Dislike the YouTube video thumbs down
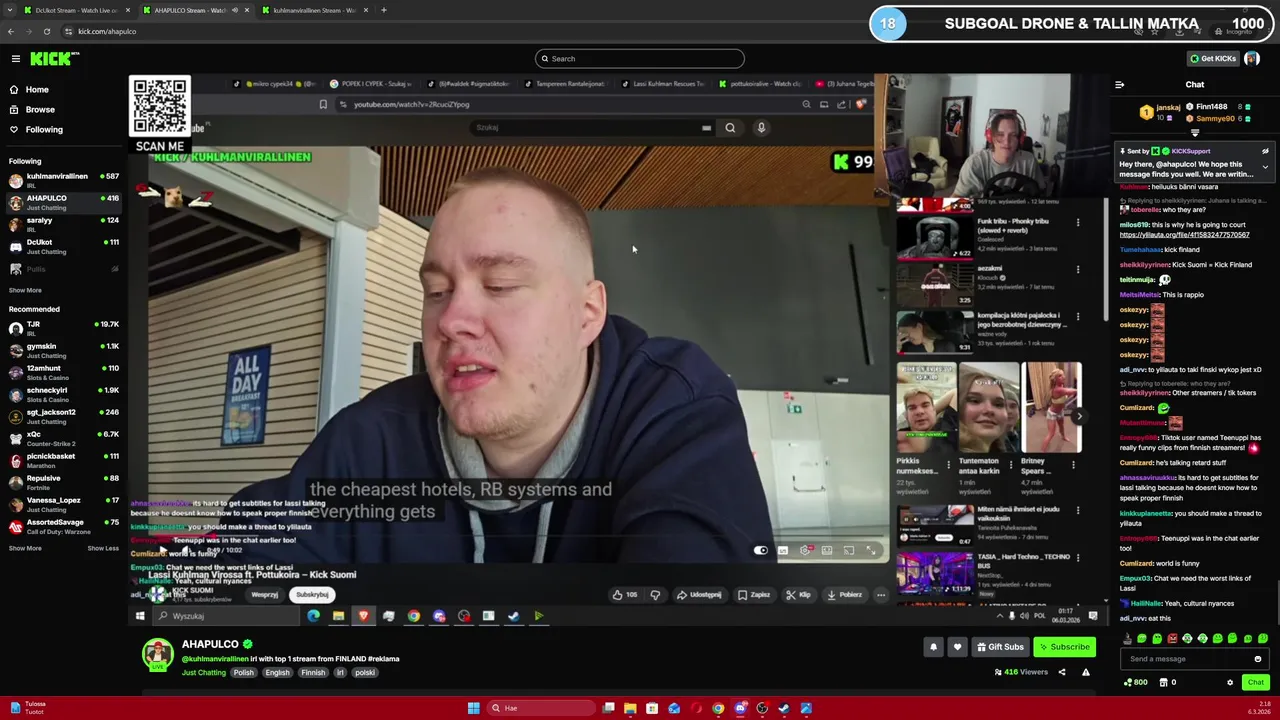 (655, 595)
